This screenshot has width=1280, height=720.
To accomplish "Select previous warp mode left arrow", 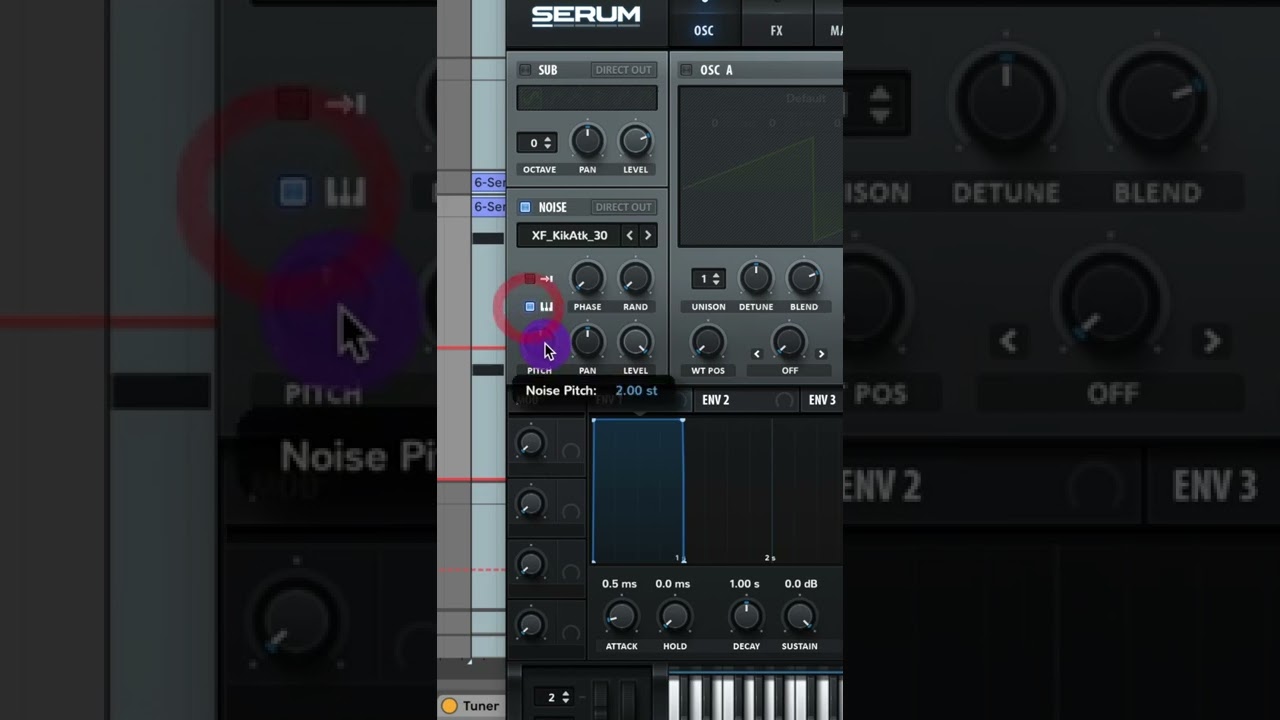I will 757,354.
